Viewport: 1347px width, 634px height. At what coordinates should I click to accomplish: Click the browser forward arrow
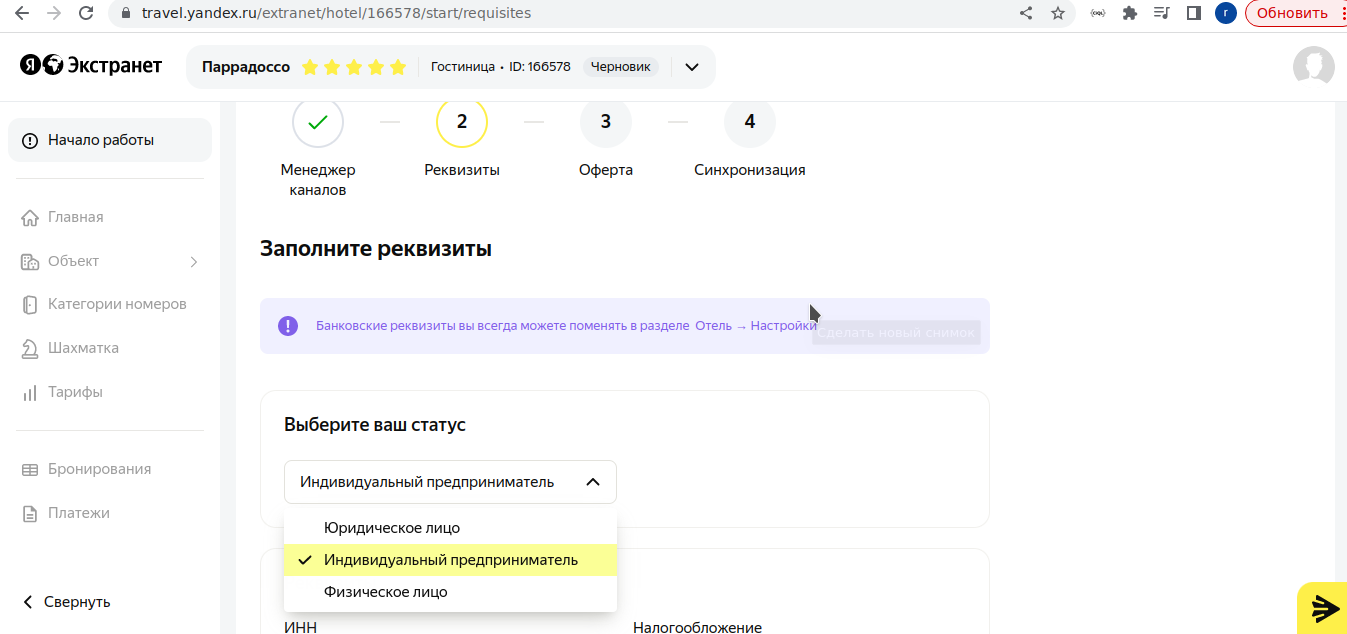coord(54,13)
